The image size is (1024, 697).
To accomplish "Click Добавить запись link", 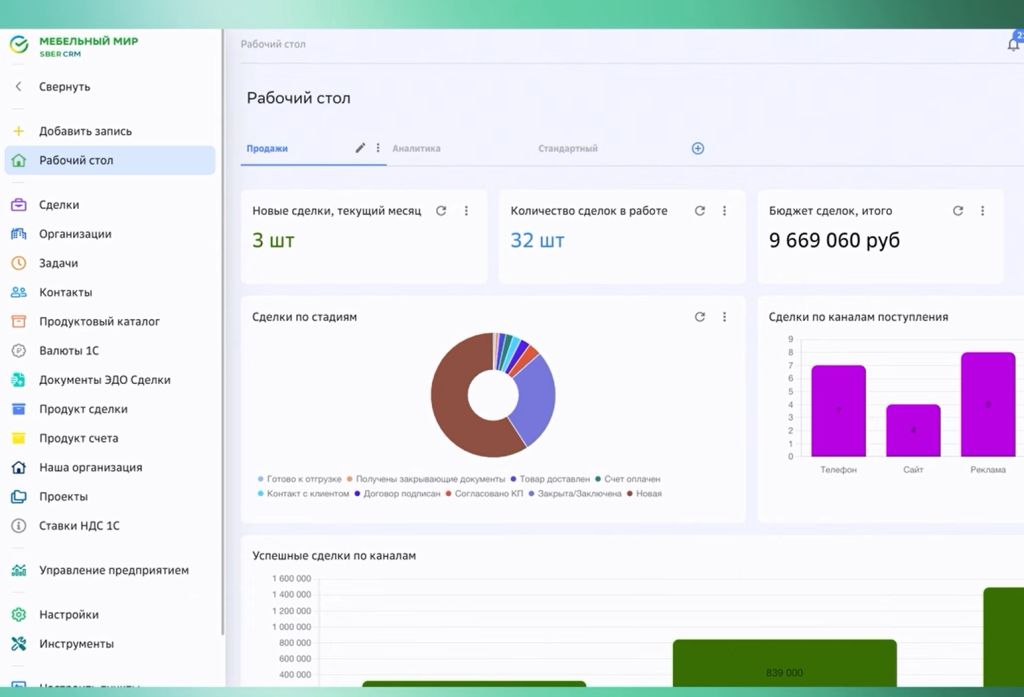I will (x=85, y=131).
